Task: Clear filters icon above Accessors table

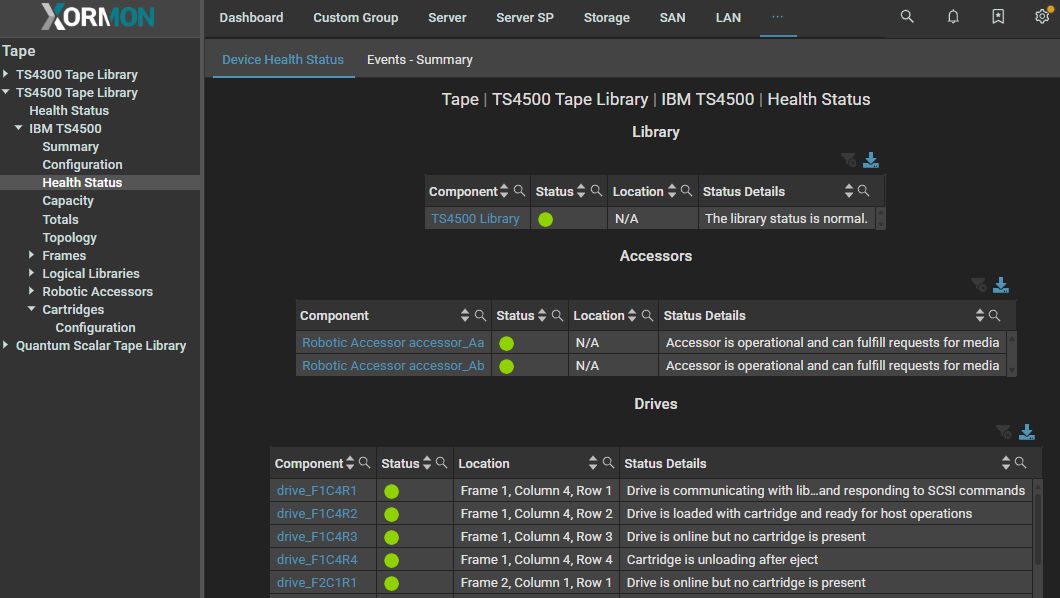Action: pyautogui.click(x=978, y=285)
